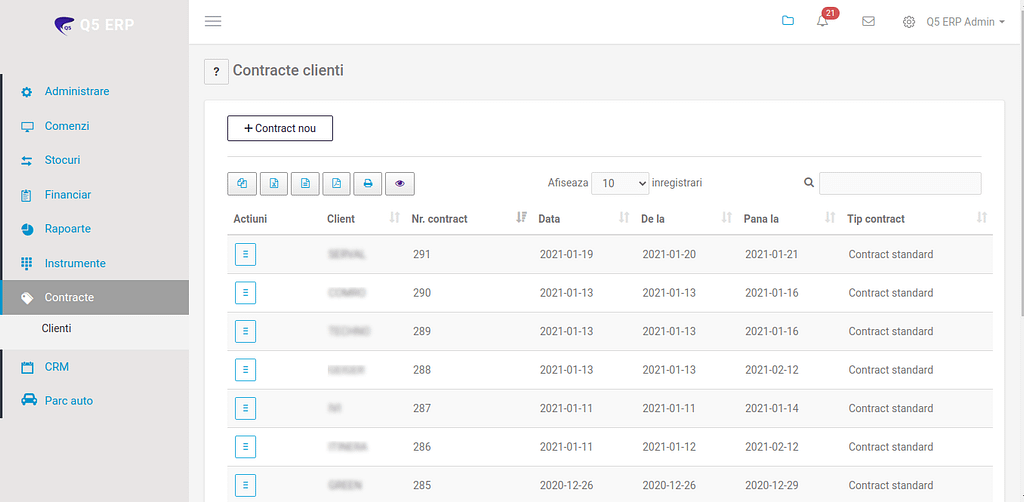
Task: Open actions menu for contract 290
Action: coord(246,293)
